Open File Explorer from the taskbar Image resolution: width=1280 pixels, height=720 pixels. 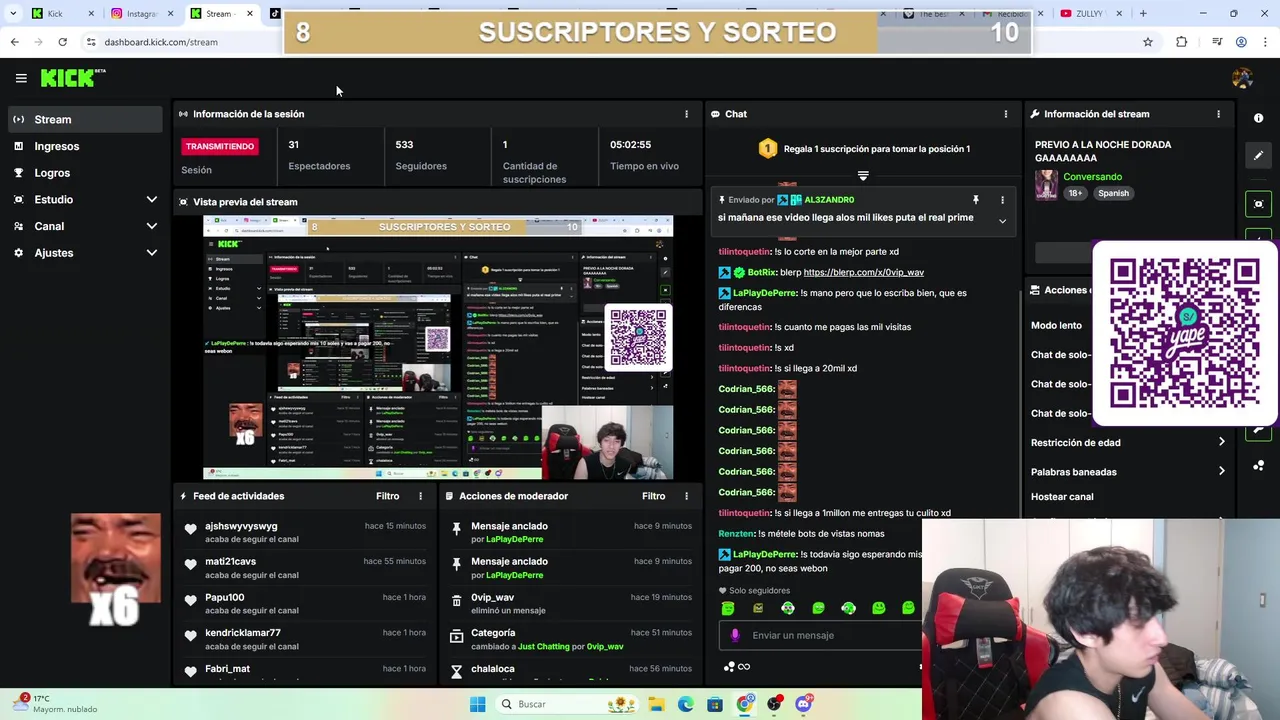click(x=656, y=704)
